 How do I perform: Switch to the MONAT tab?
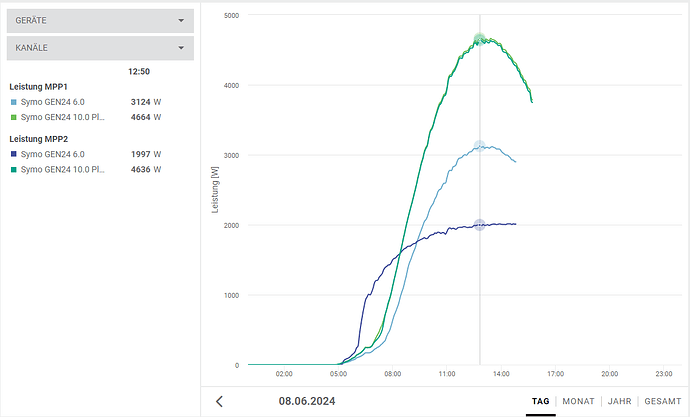point(578,401)
